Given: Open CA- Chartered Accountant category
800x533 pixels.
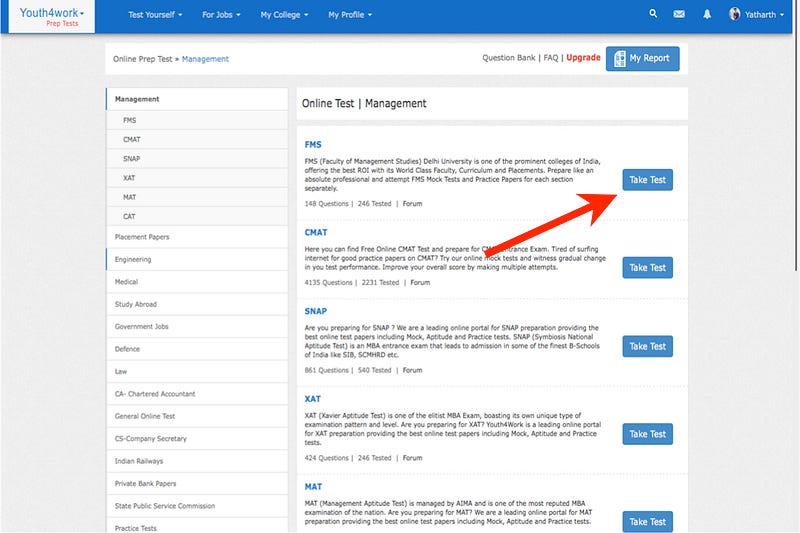Looking at the screenshot, I should pos(197,394).
